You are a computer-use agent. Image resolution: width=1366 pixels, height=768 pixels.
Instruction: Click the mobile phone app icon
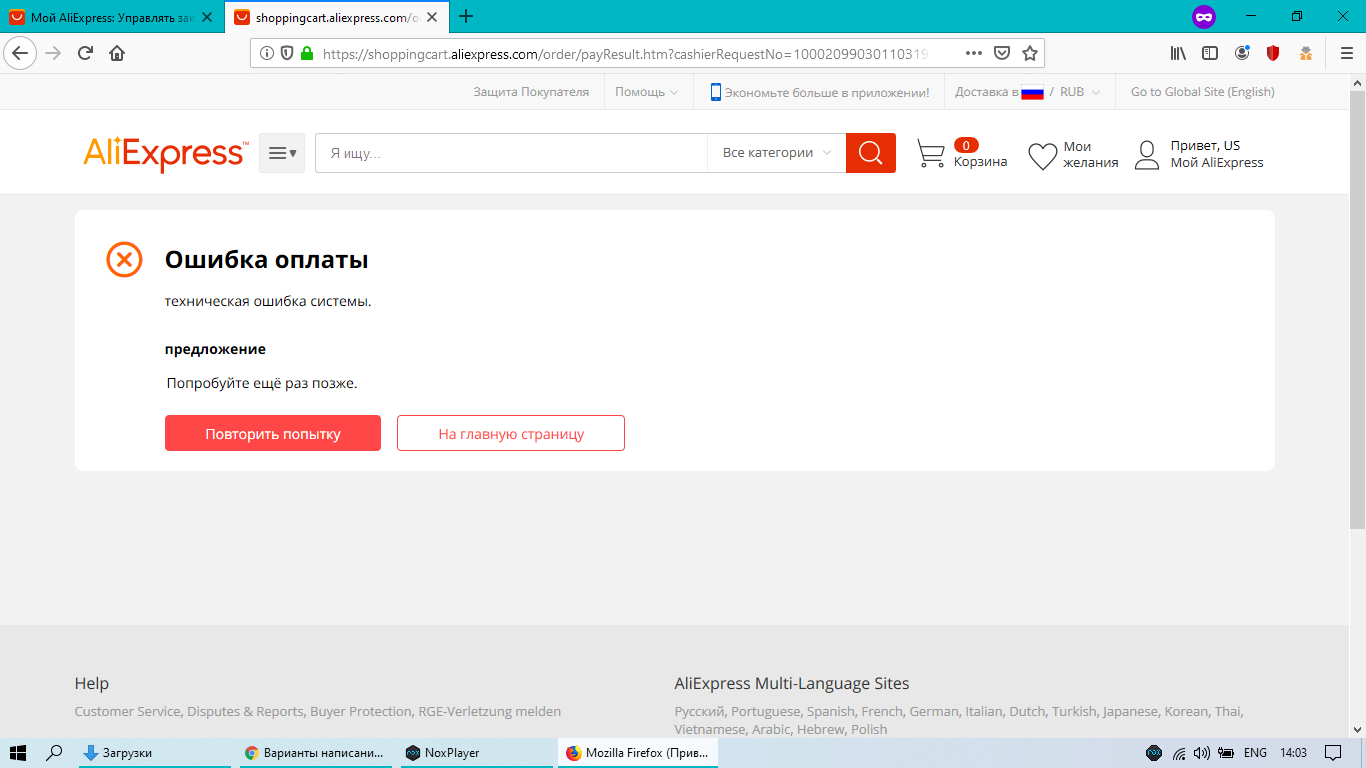click(x=716, y=92)
